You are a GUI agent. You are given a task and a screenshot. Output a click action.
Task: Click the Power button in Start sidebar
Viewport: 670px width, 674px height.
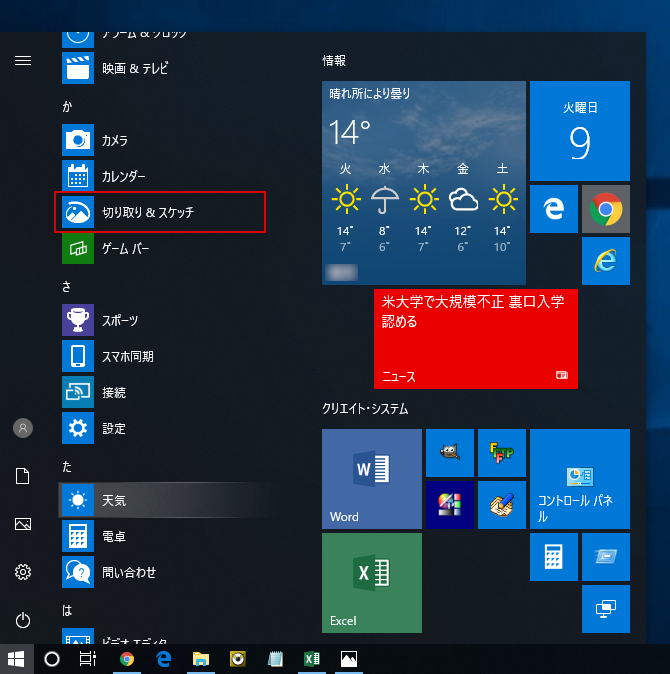(23, 620)
